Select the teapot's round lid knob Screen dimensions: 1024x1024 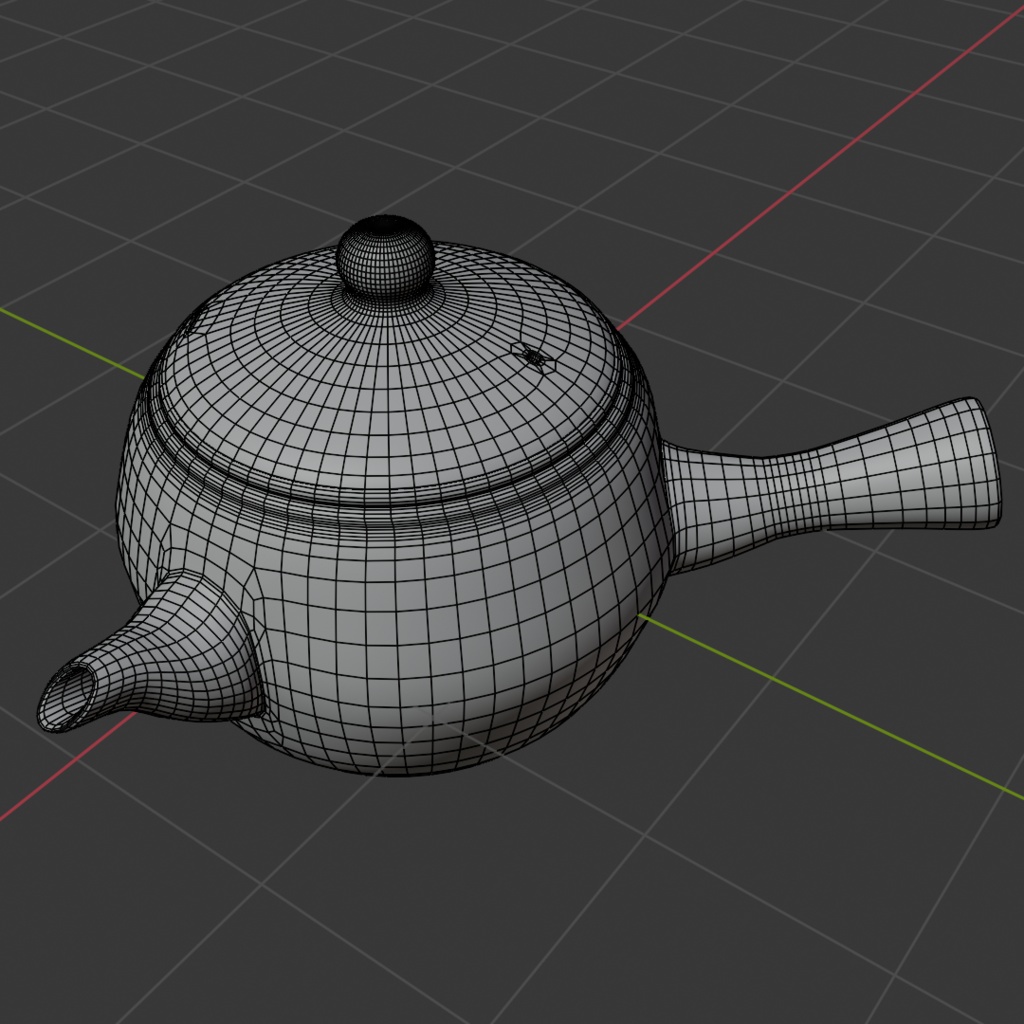(x=385, y=259)
